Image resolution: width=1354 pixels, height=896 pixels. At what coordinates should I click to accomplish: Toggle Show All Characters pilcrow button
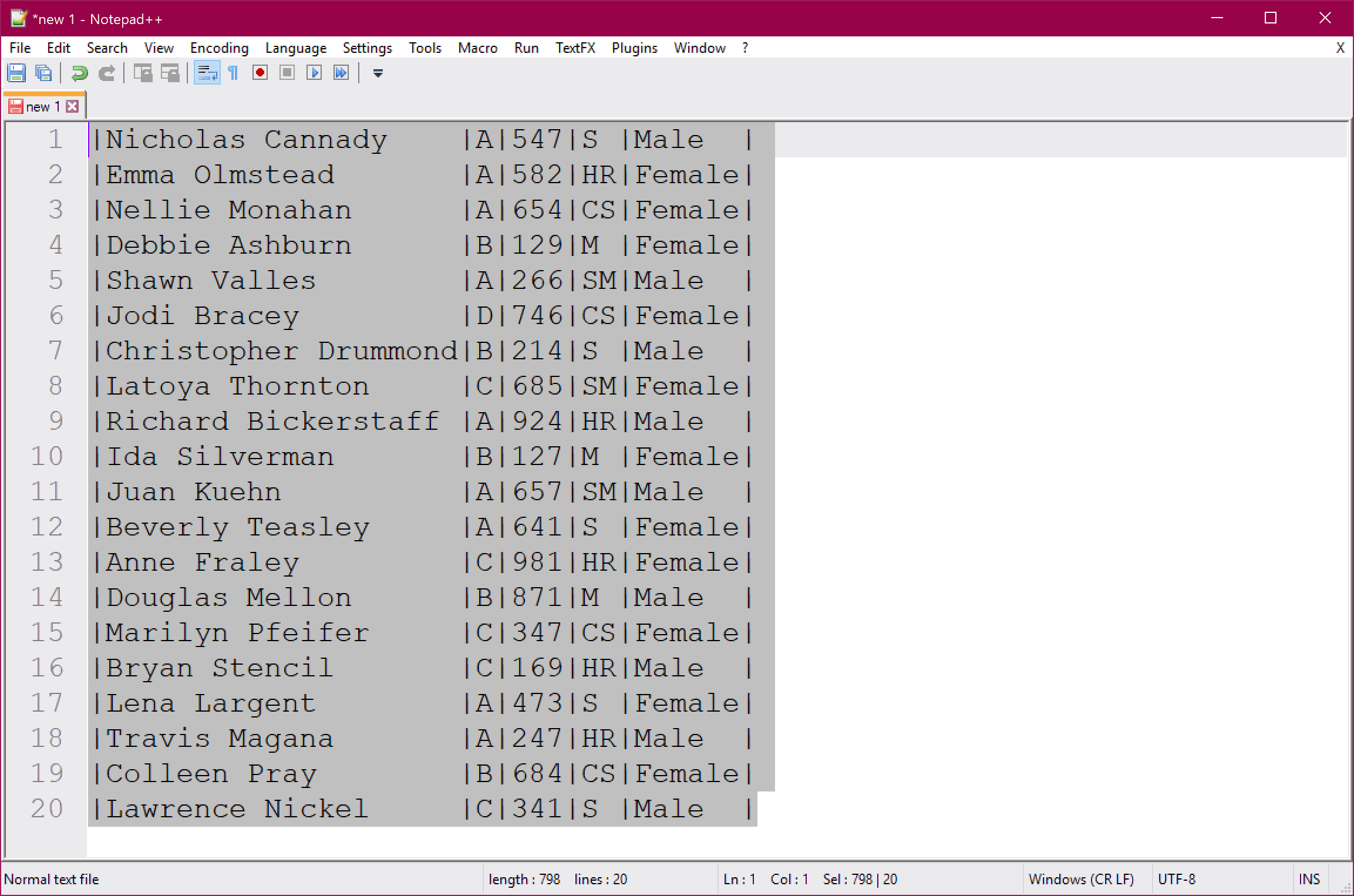click(233, 73)
